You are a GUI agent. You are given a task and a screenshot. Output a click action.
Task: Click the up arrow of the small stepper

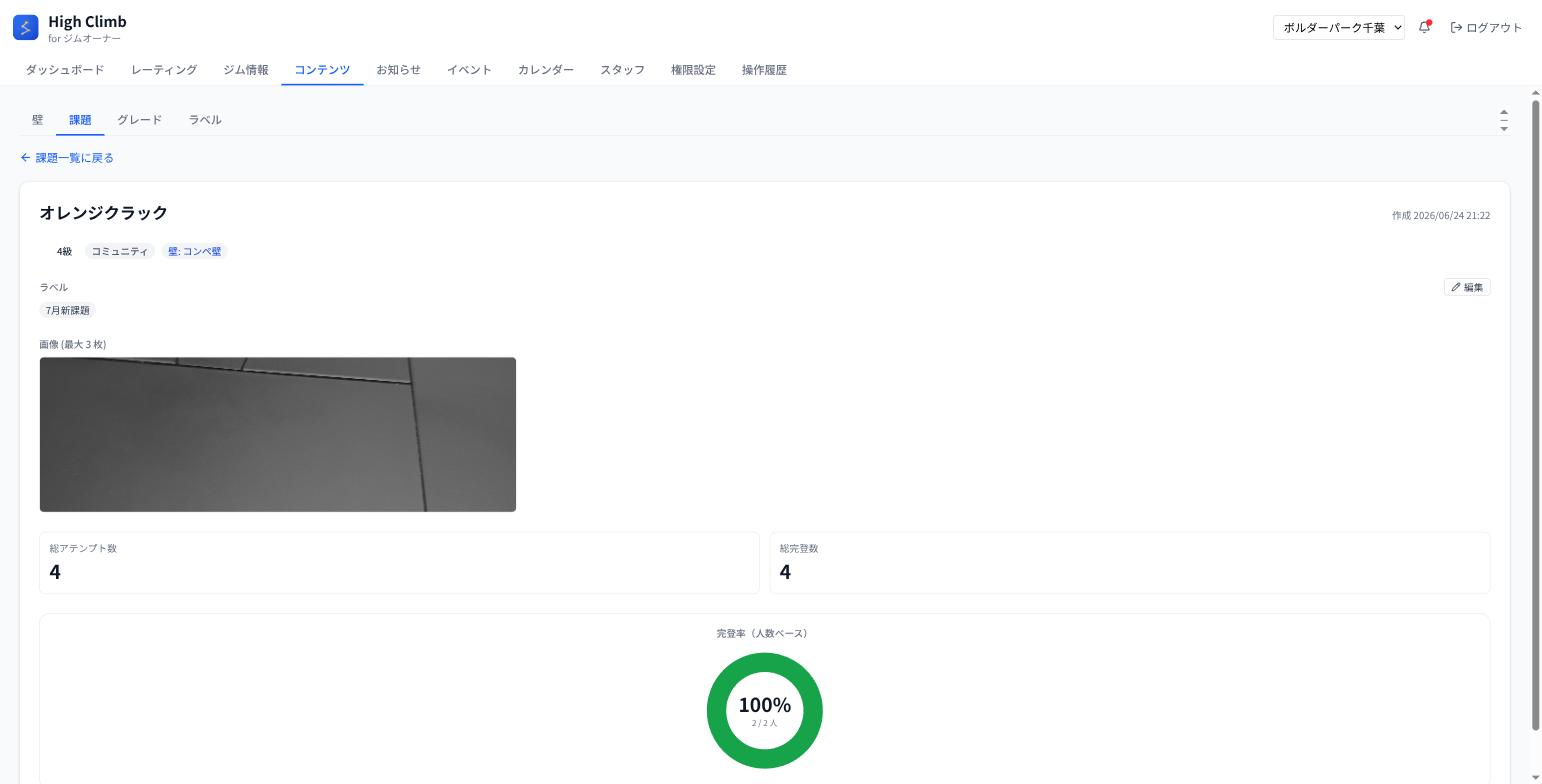click(x=1503, y=112)
